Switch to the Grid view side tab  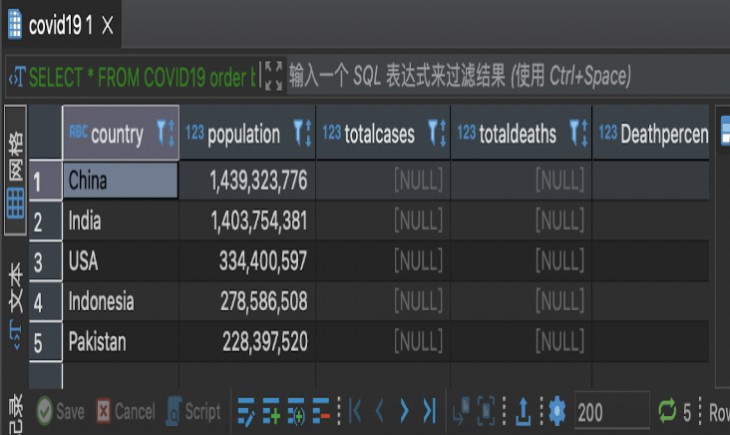click(x=15, y=170)
